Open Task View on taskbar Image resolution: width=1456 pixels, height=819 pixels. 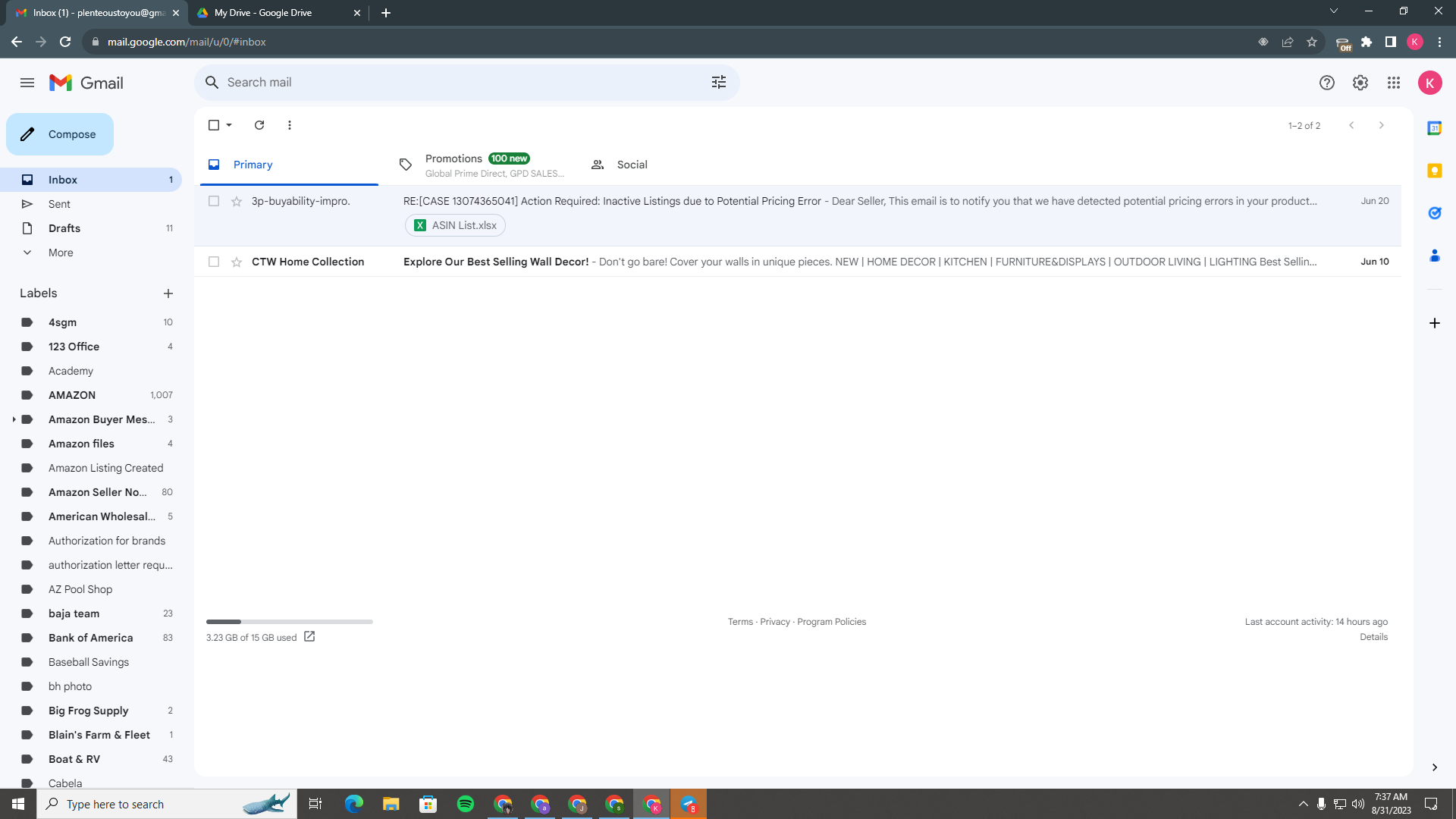(x=315, y=804)
